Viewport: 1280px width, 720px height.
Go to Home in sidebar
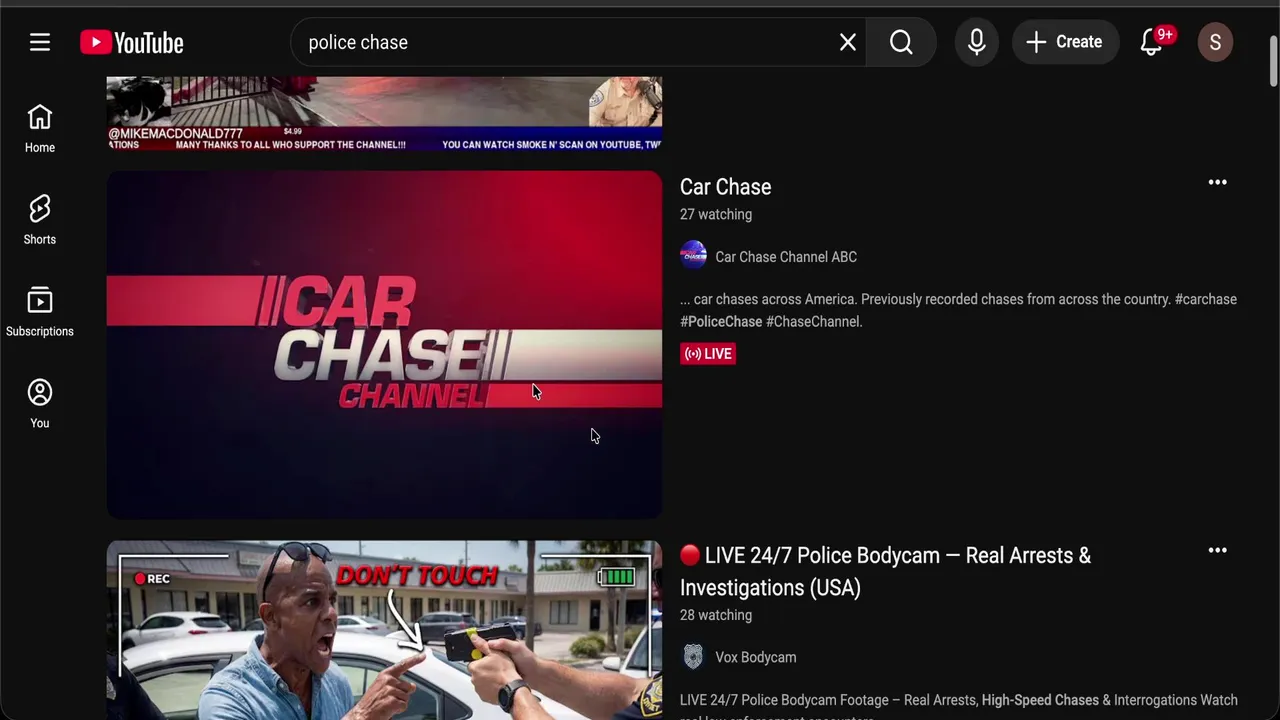click(x=40, y=129)
